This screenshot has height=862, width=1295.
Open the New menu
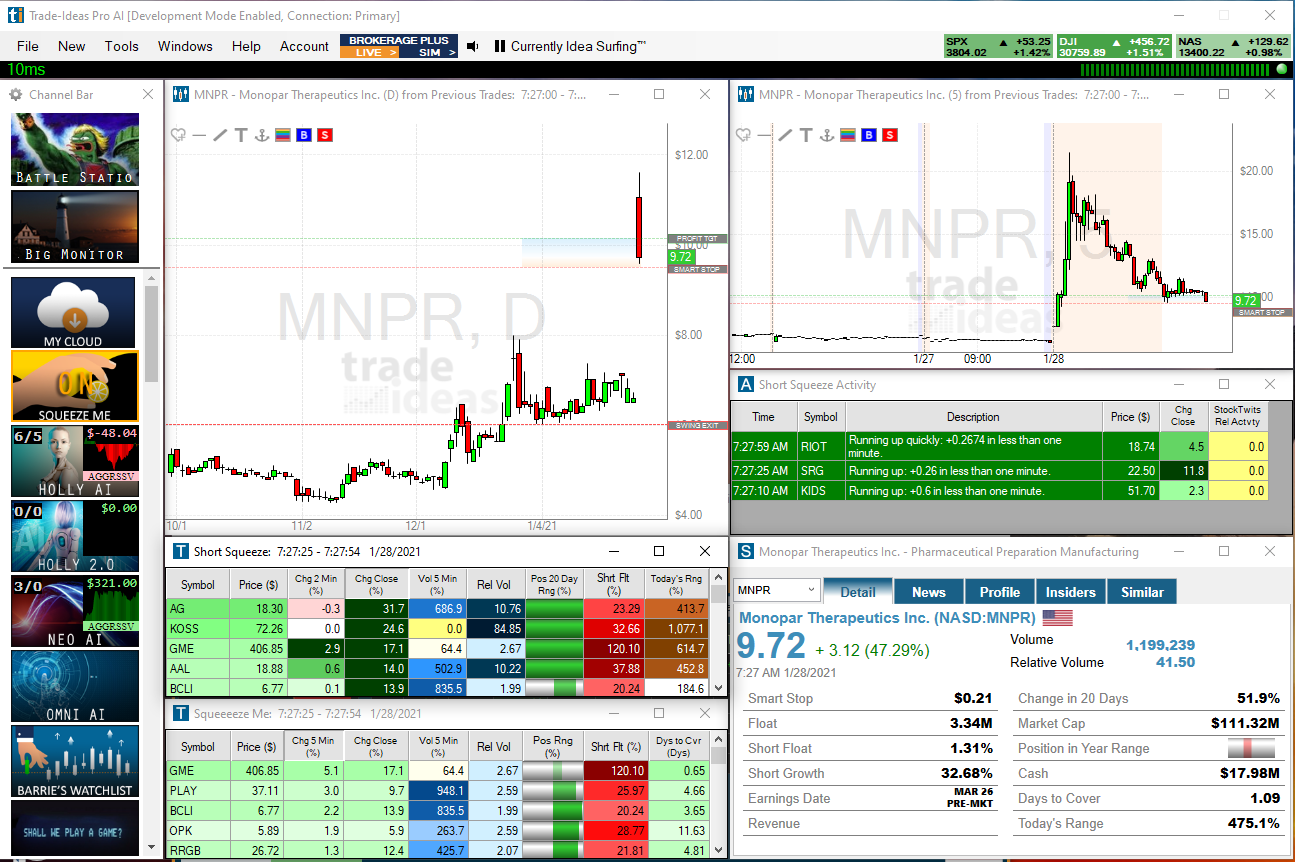72,46
